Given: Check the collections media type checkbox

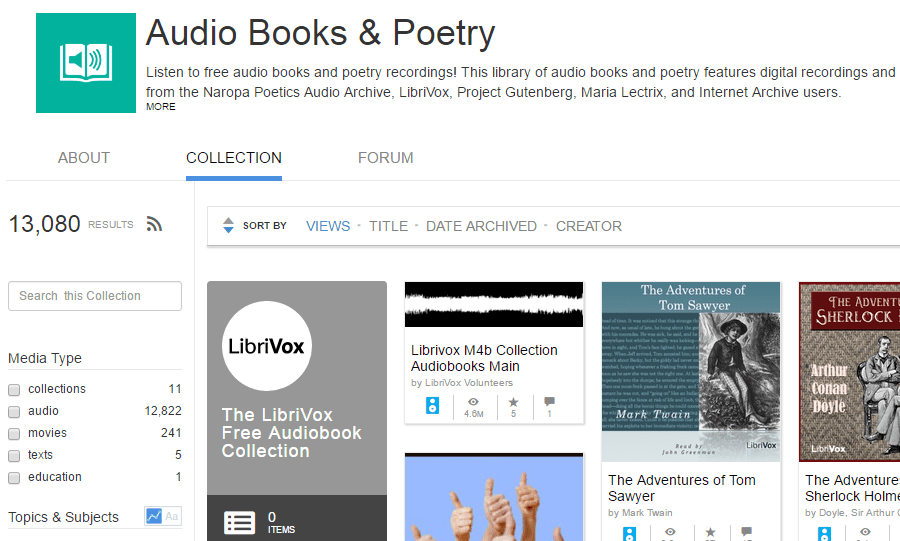Looking at the screenshot, I should point(14,389).
